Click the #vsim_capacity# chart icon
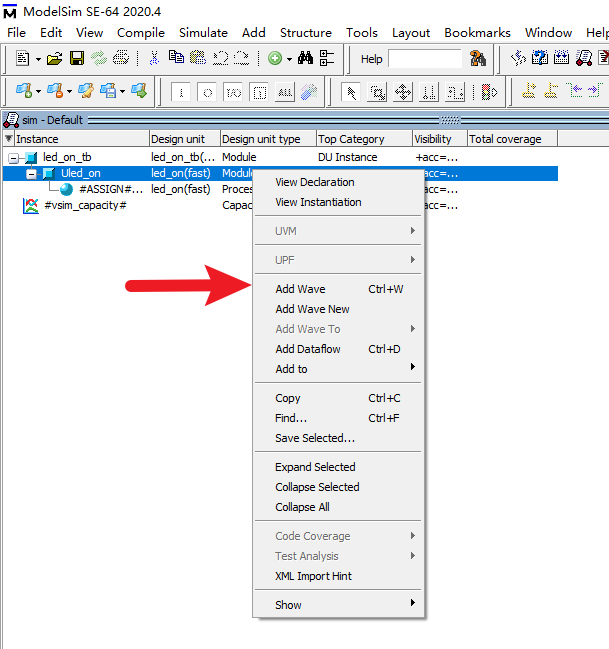Image resolution: width=609 pixels, height=649 pixels. pyautogui.click(x=31, y=206)
